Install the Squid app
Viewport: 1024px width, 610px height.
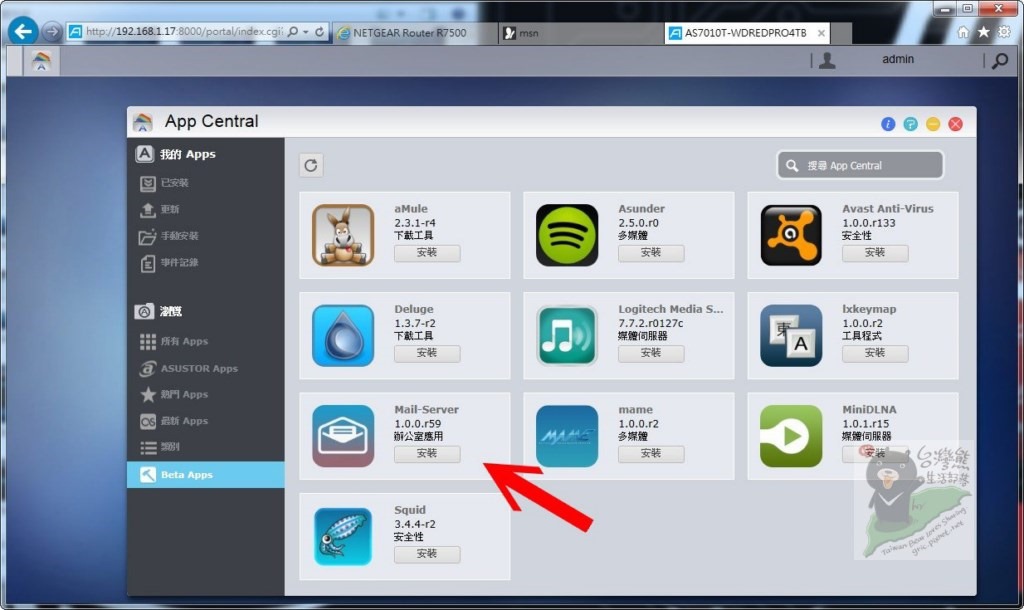427,554
